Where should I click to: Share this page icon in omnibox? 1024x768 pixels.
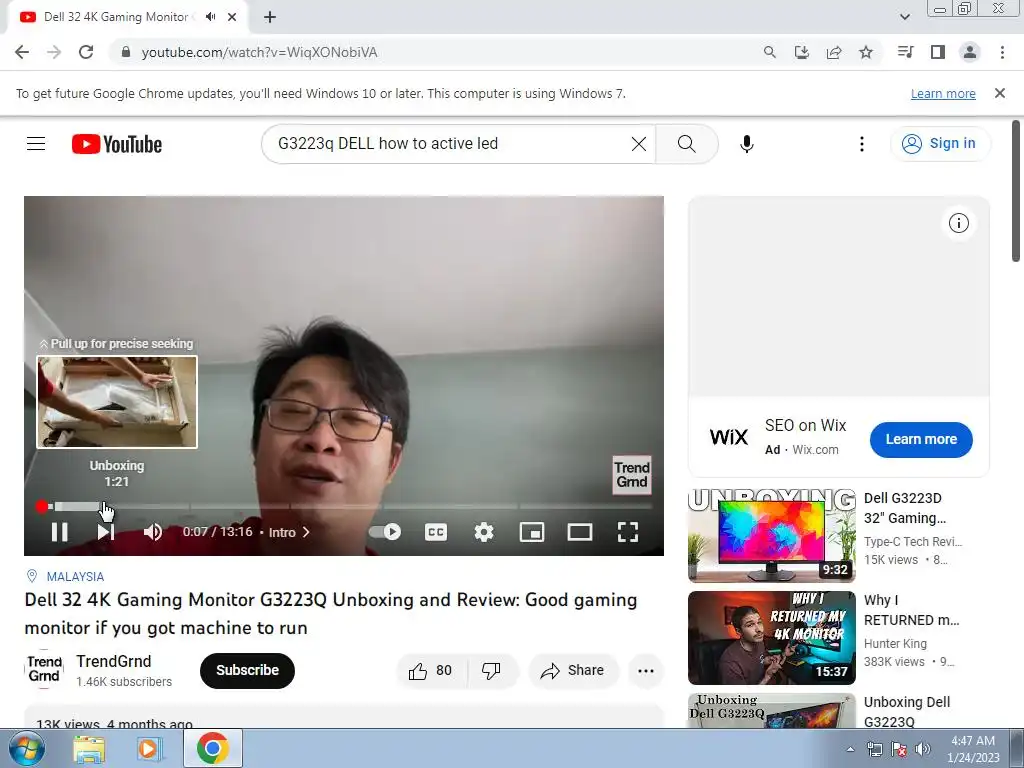point(834,52)
